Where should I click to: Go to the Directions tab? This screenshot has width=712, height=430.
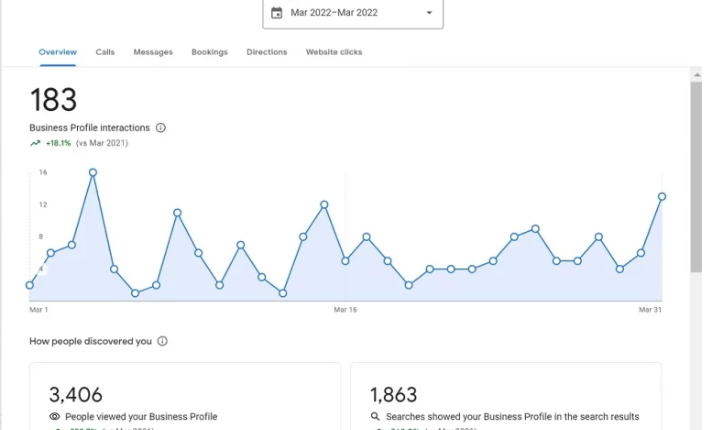click(x=267, y=52)
